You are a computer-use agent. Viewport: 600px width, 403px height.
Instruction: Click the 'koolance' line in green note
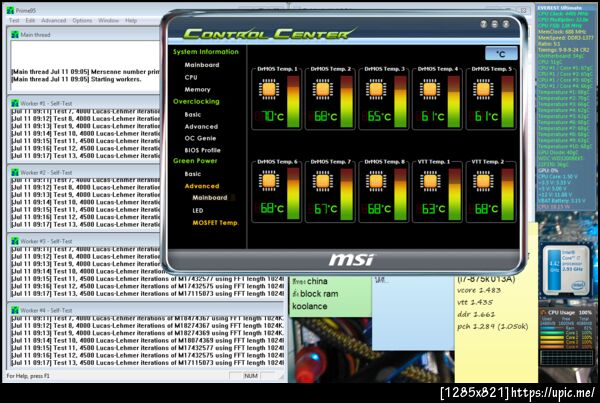point(310,306)
